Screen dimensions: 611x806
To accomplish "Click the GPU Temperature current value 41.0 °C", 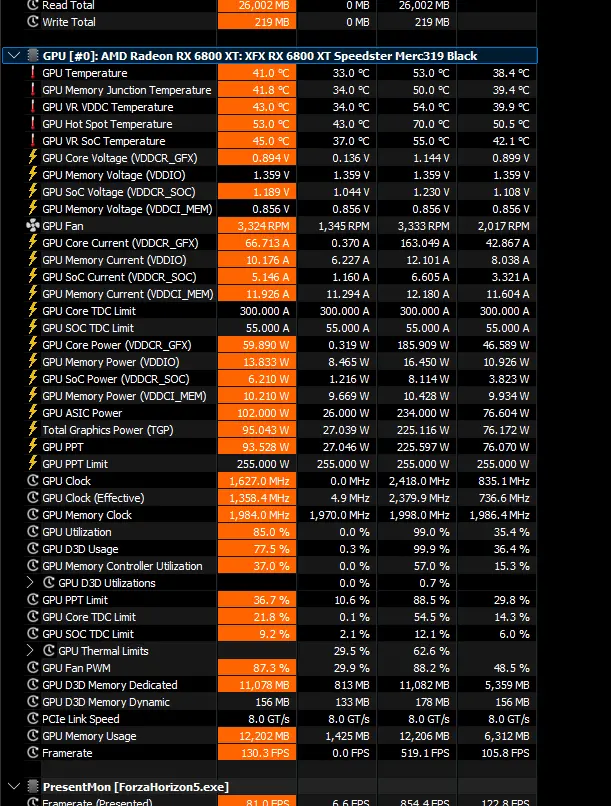I will (270, 73).
